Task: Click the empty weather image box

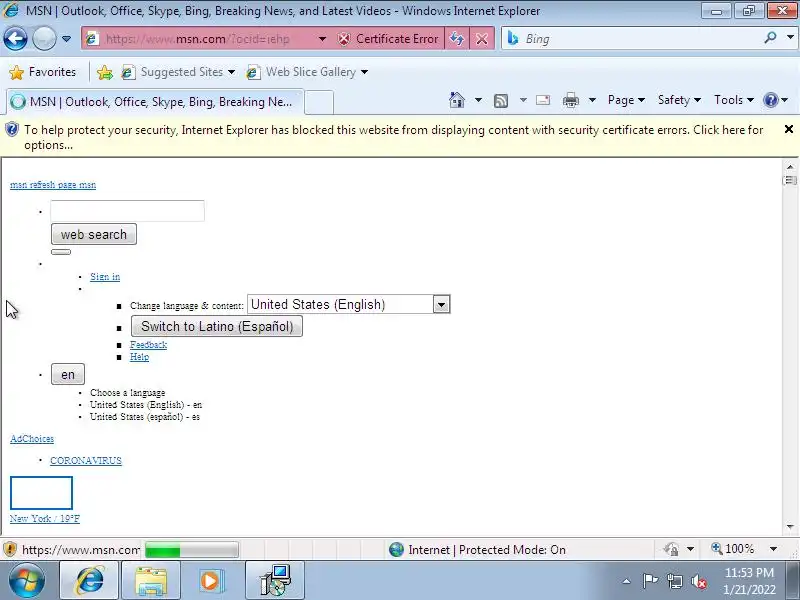Action: tap(41, 493)
